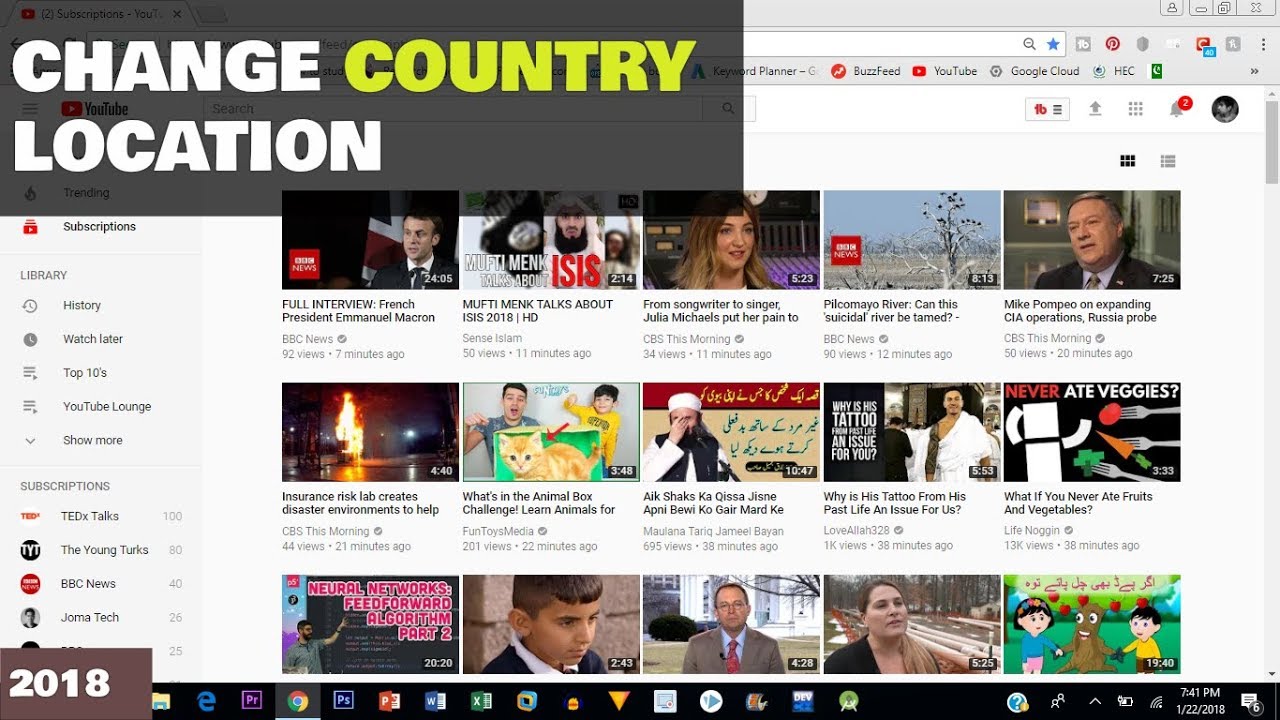
Task: Play the 'Why Is His Tattoo' video thumbnail
Action: (x=912, y=432)
